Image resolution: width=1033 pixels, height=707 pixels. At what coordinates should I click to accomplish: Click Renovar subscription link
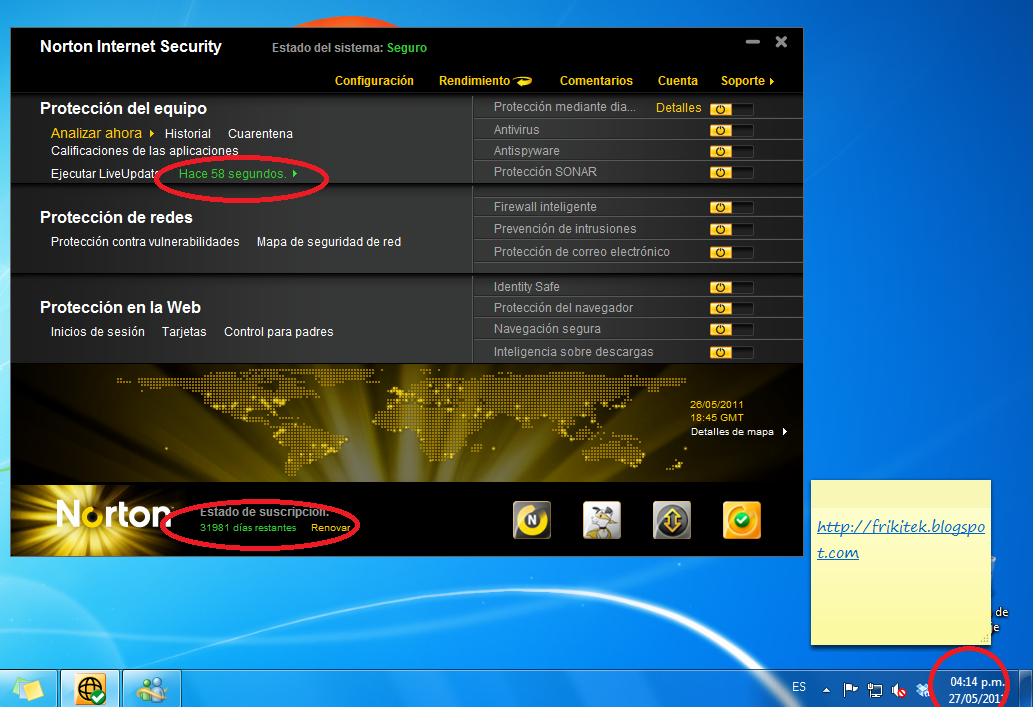[331, 528]
